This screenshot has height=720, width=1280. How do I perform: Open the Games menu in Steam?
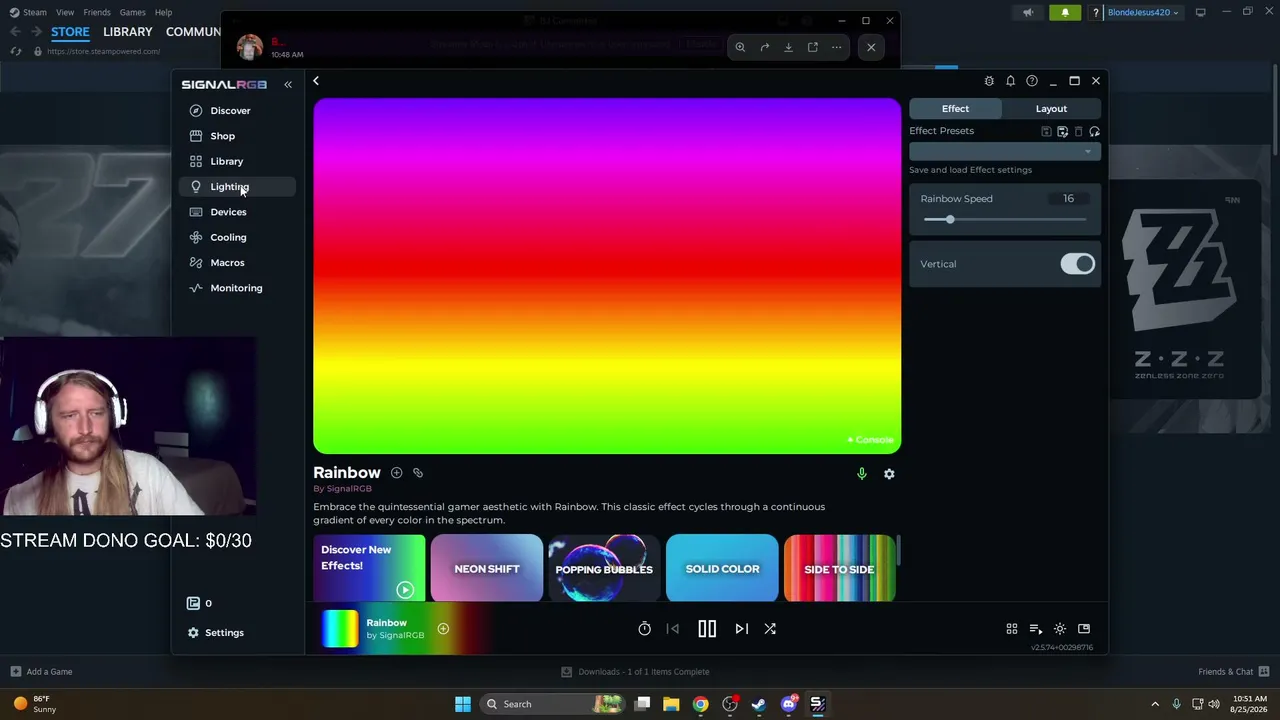[132, 12]
